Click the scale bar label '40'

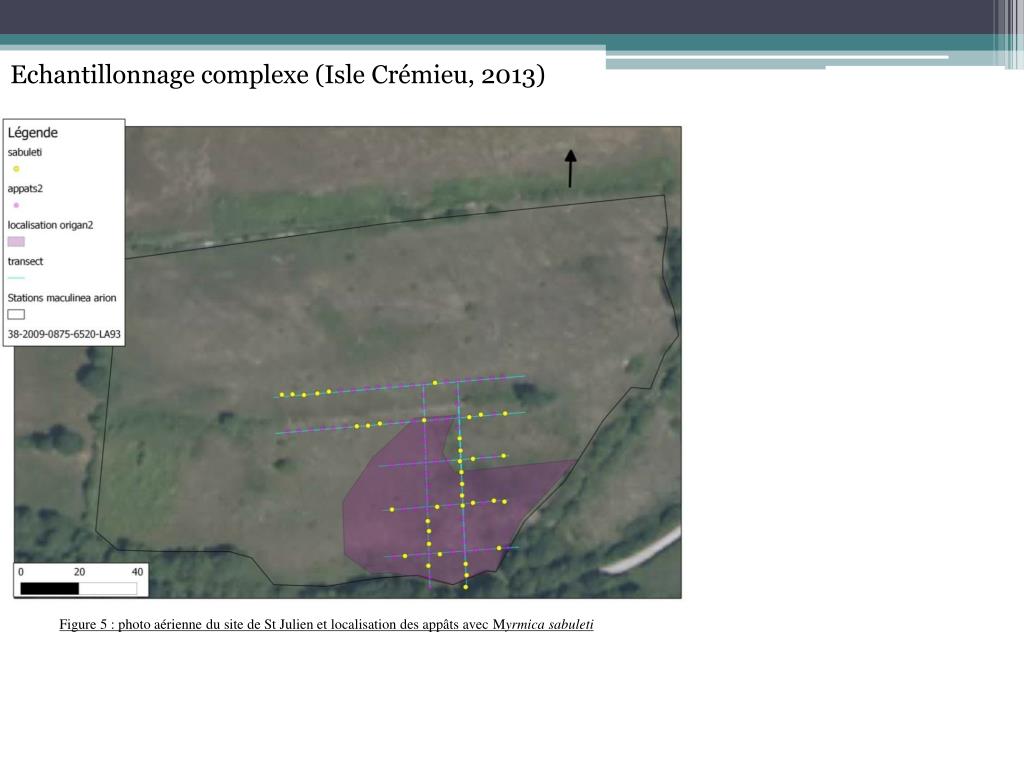pyautogui.click(x=137, y=571)
